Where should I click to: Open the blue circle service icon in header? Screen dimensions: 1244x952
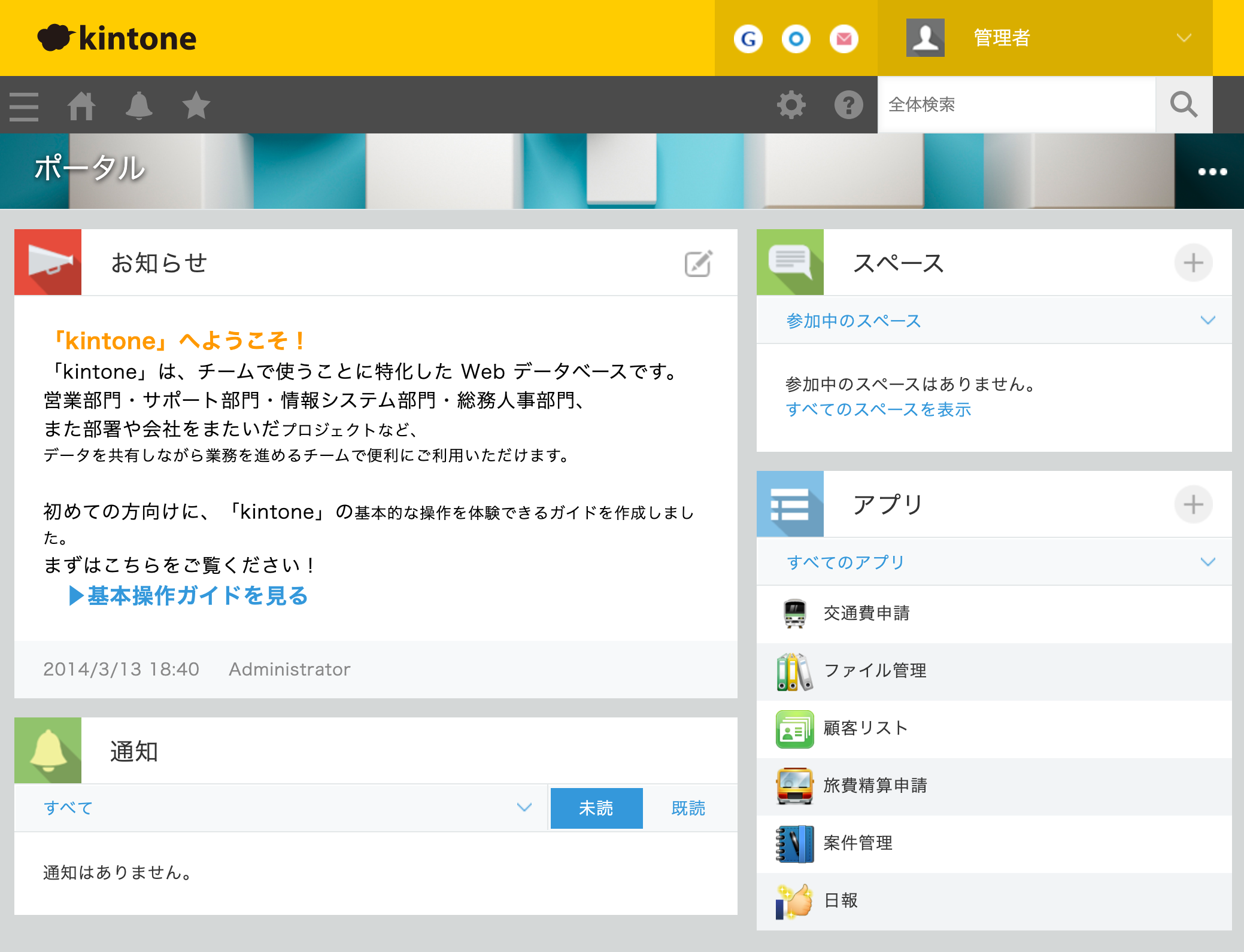[796, 39]
